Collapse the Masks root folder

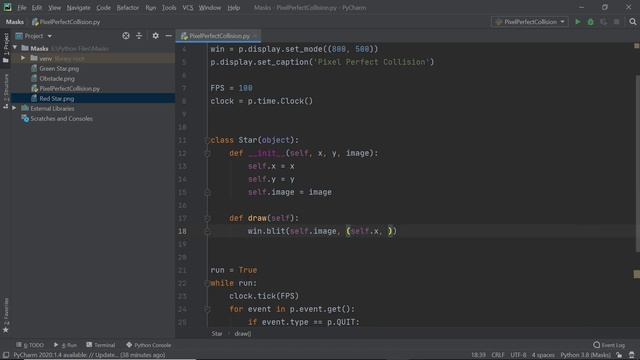[15, 48]
